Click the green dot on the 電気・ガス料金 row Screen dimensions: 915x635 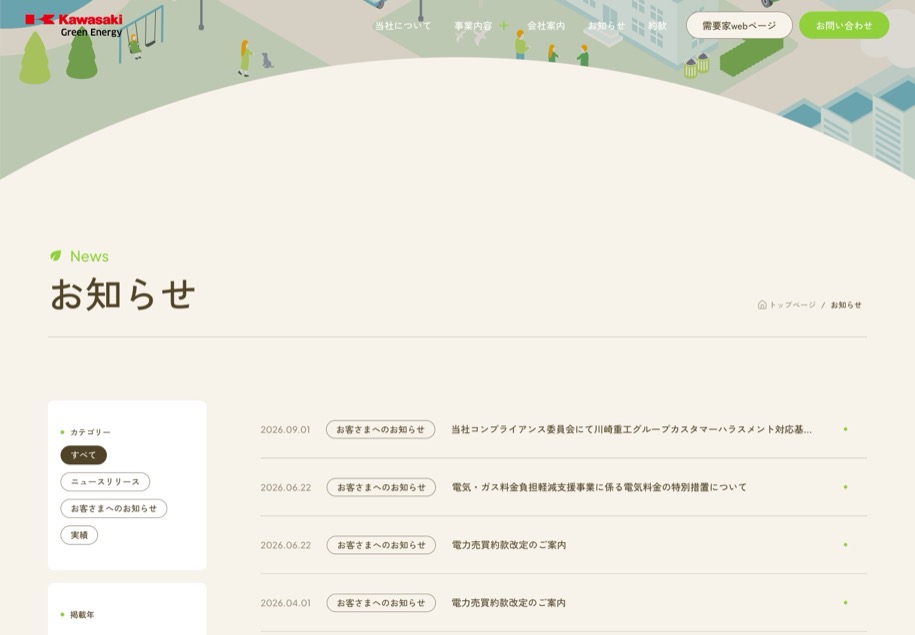(845, 487)
